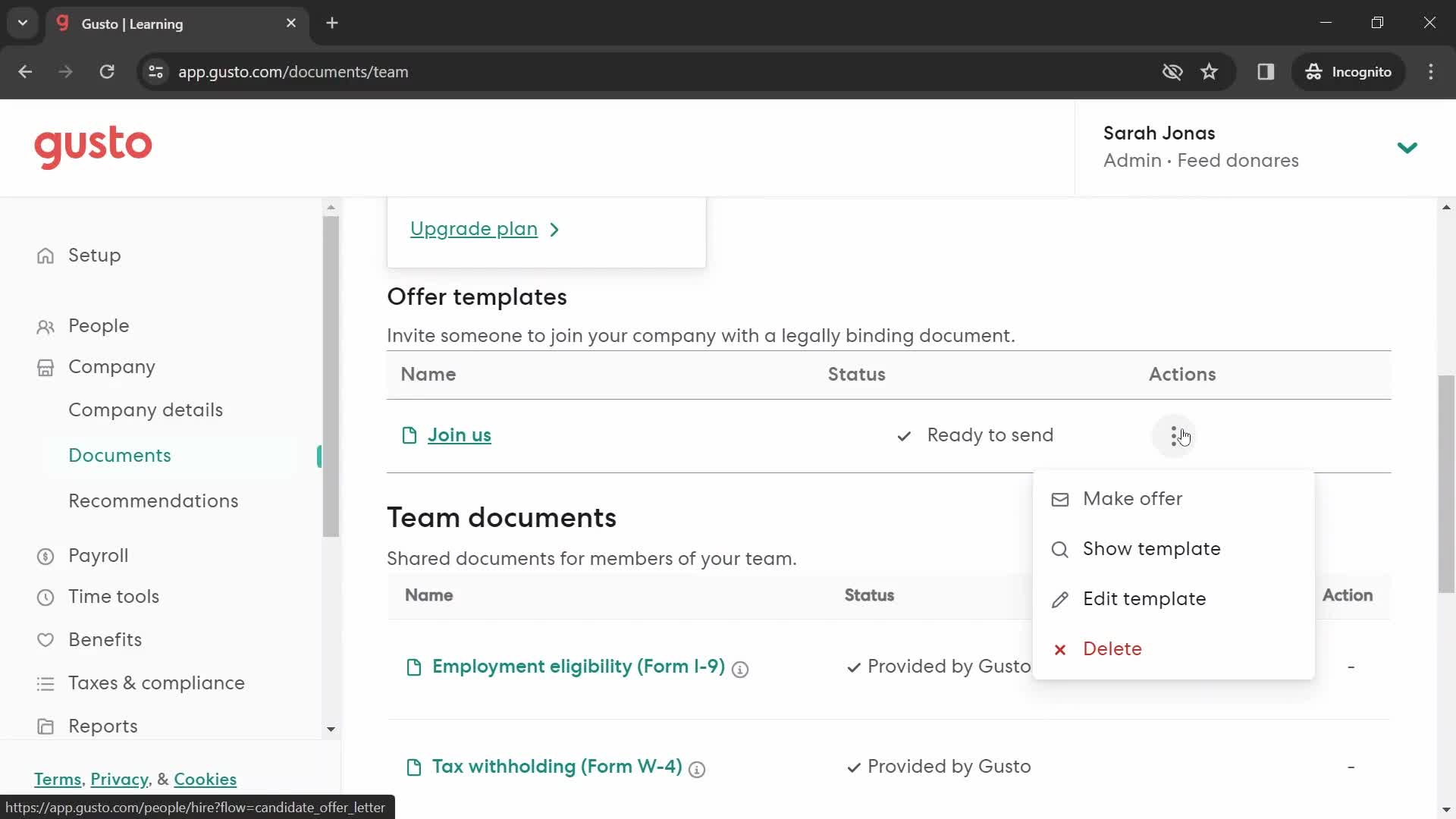Expand the Reports section in the sidebar
This screenshot has width=1456, height=819.
(331, 727)
